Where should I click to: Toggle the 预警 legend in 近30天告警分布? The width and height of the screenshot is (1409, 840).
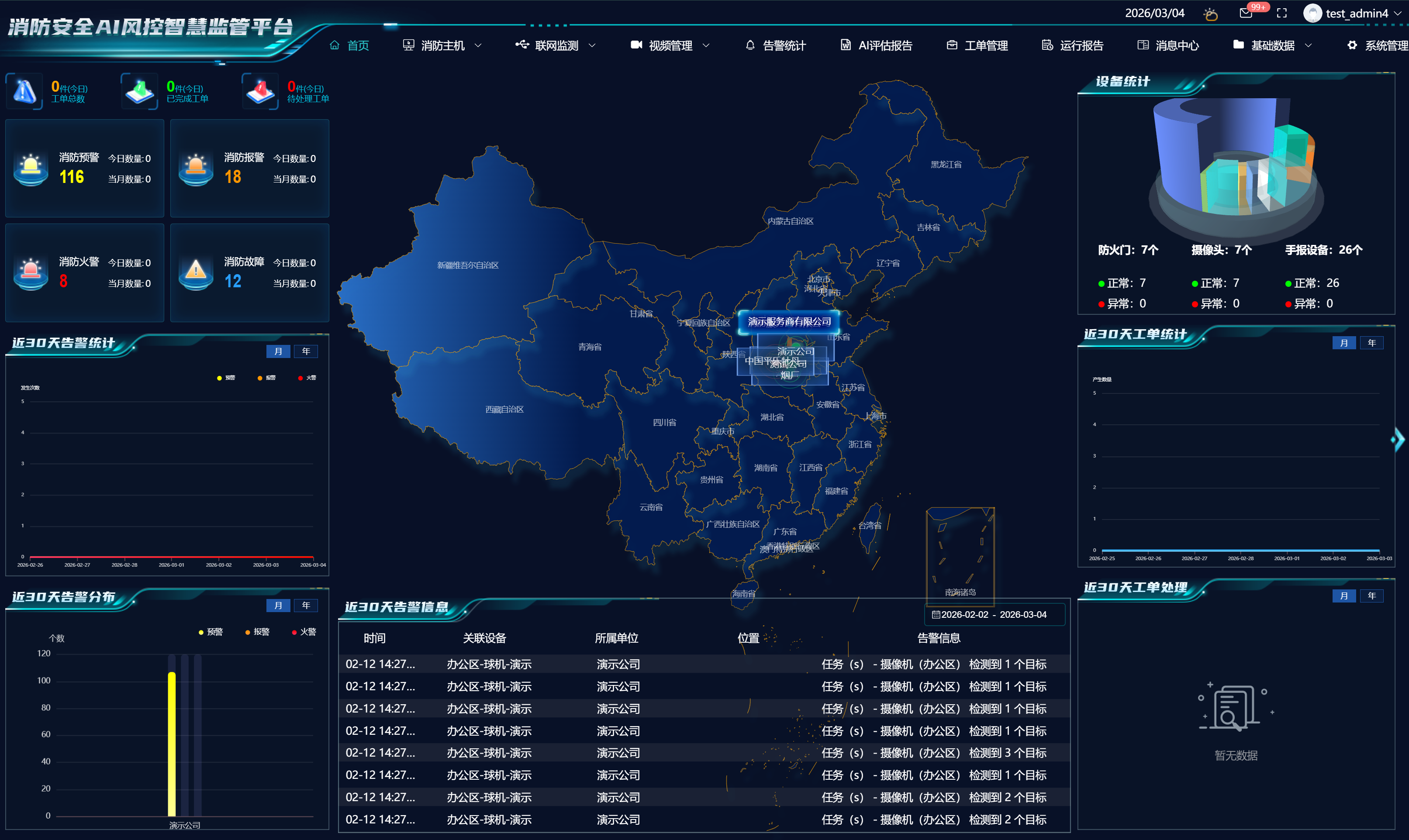click(211, 632)
